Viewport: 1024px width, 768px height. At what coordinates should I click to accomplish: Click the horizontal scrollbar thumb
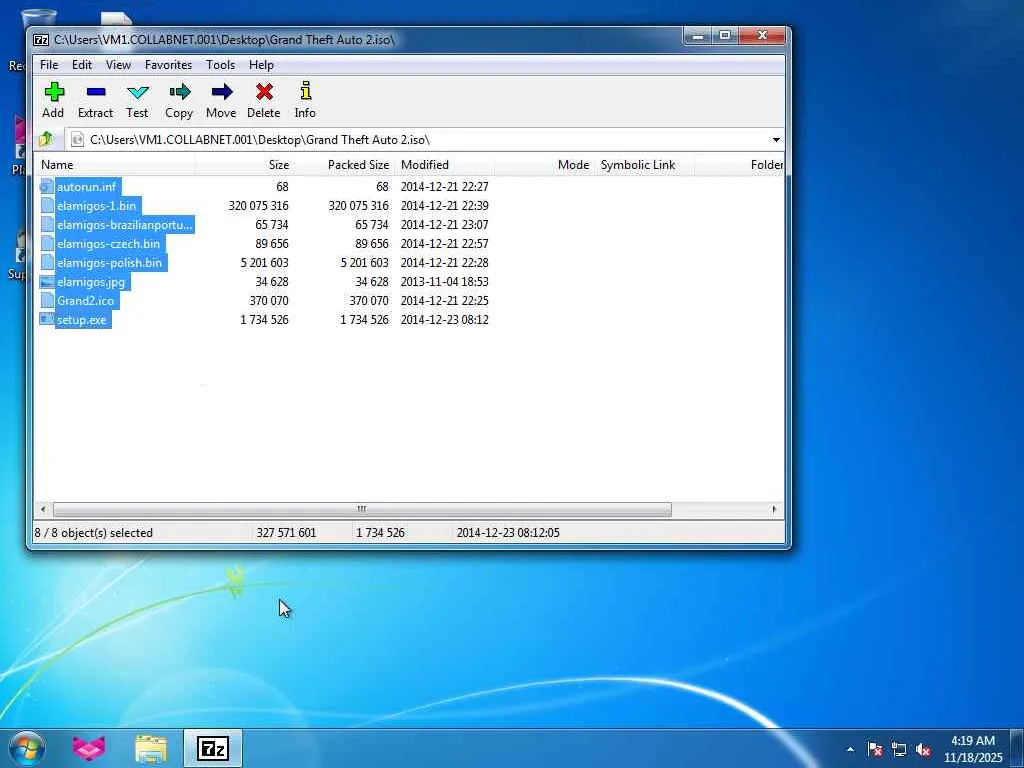(x=362, y=509)
